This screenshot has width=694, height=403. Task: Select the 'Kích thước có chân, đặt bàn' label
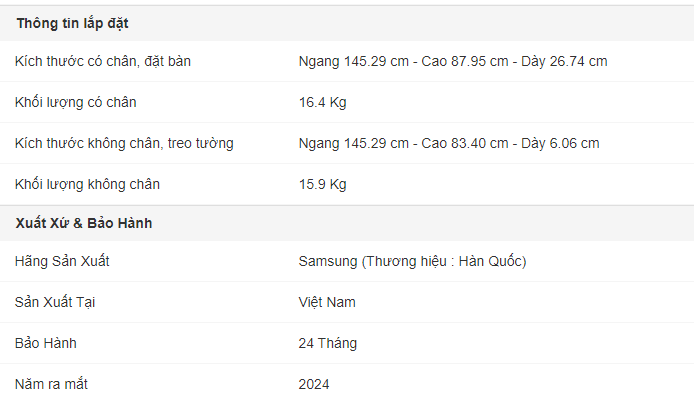(x=103, y=61)
